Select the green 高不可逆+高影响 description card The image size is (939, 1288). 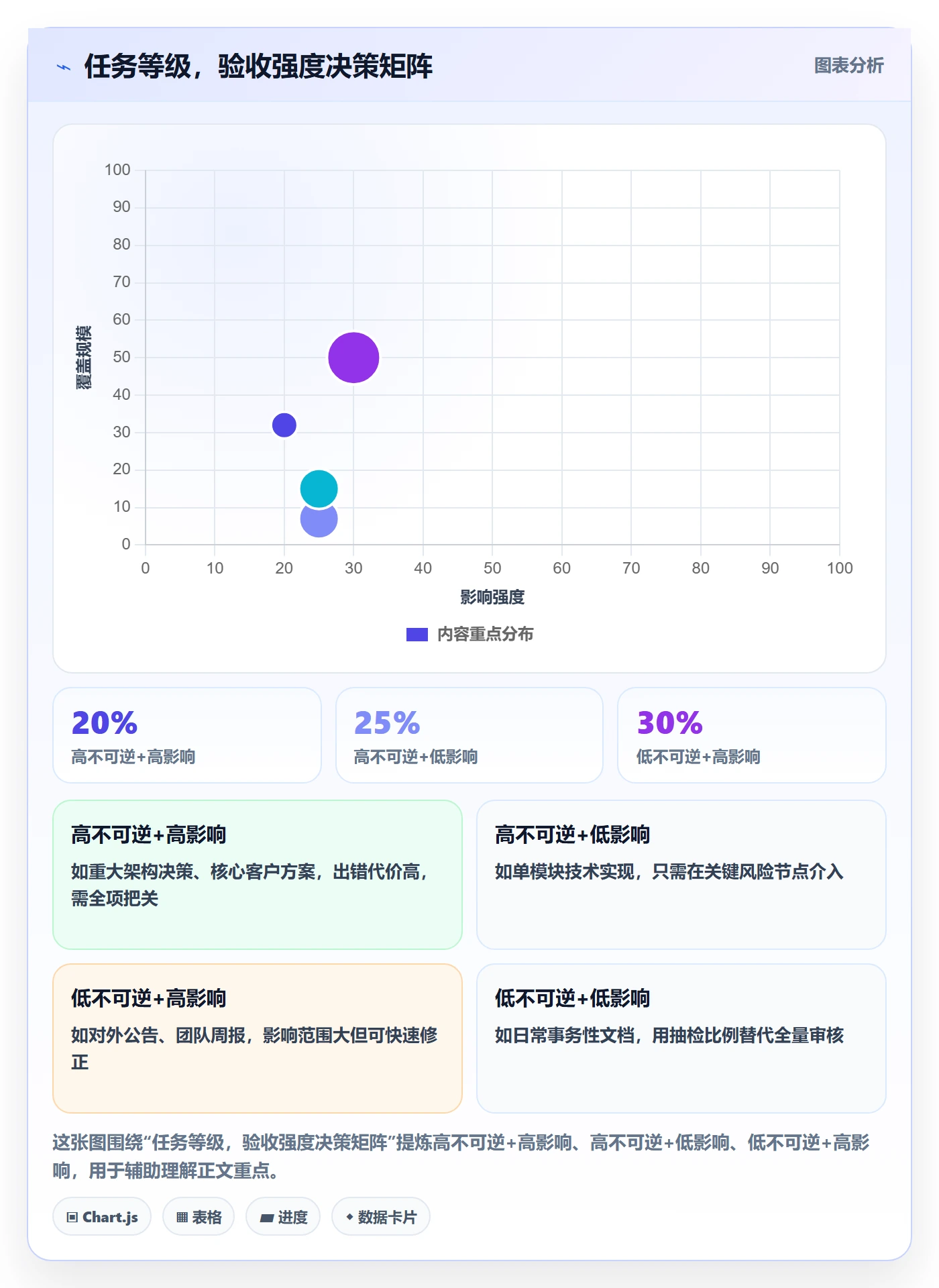point(258,875)
